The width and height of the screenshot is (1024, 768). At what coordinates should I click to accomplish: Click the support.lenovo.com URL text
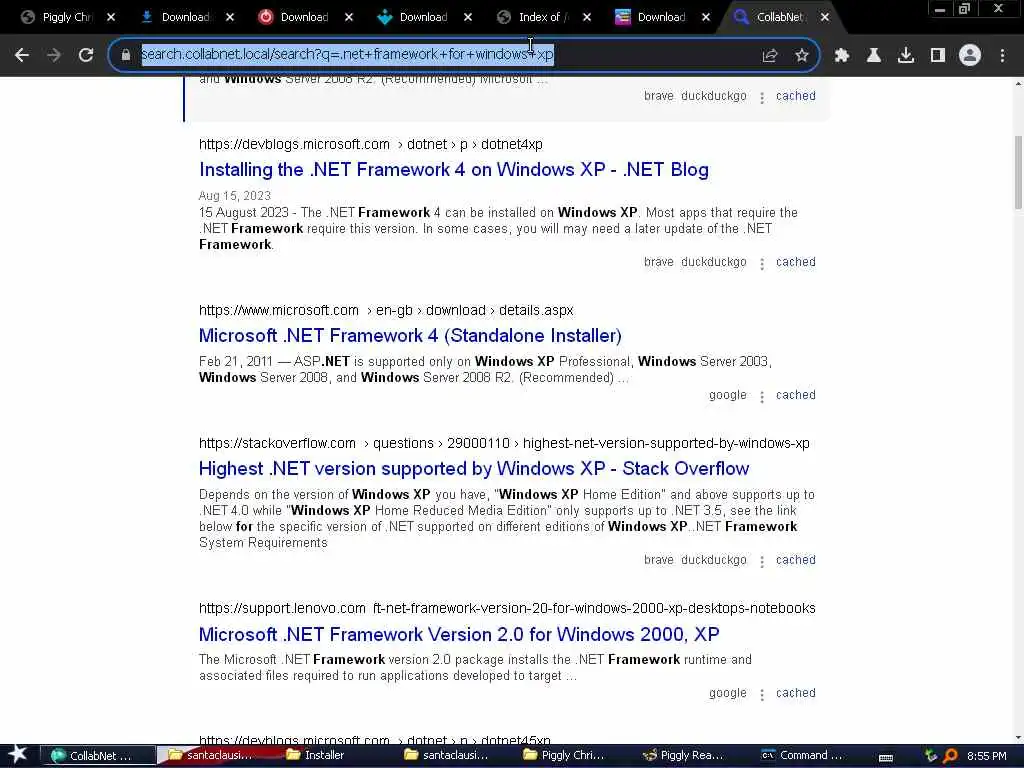point(507,608)
